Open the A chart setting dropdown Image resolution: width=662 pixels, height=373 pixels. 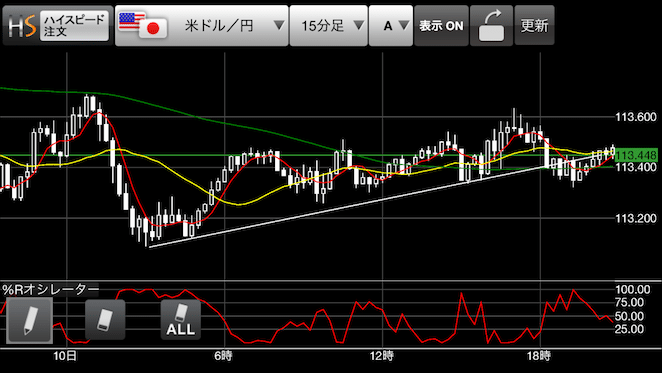(391, 26)
